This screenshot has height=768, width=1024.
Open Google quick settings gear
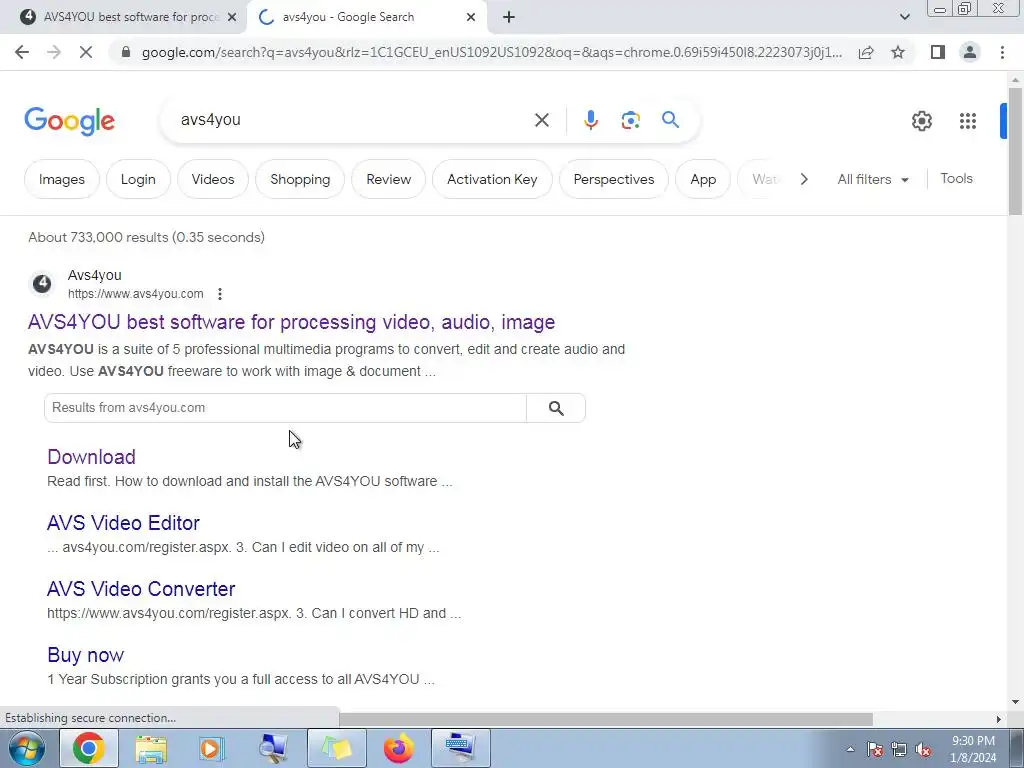pyautogui.click(x=921, y=121)
